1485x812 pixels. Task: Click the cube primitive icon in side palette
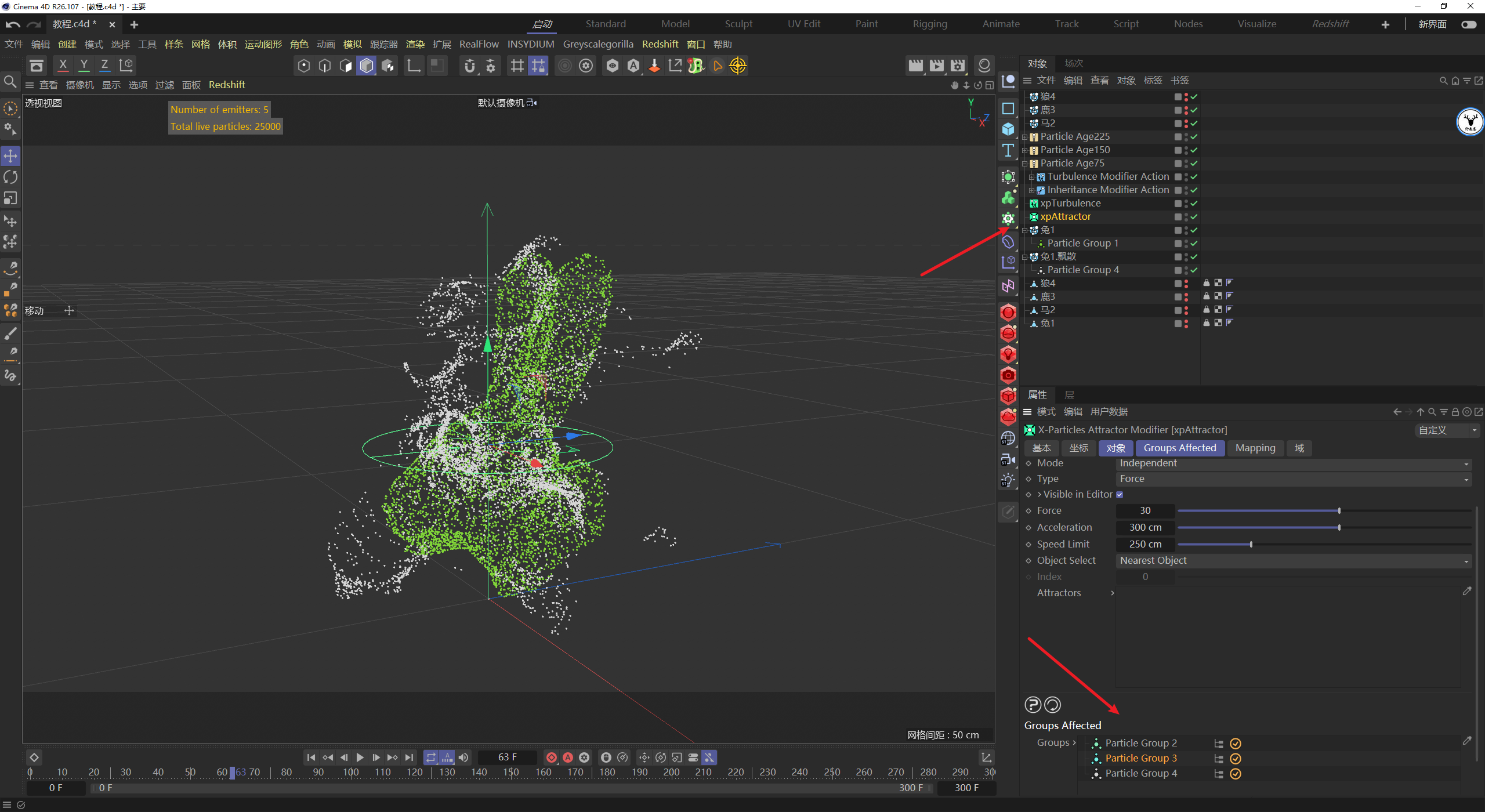point(1008,129)
